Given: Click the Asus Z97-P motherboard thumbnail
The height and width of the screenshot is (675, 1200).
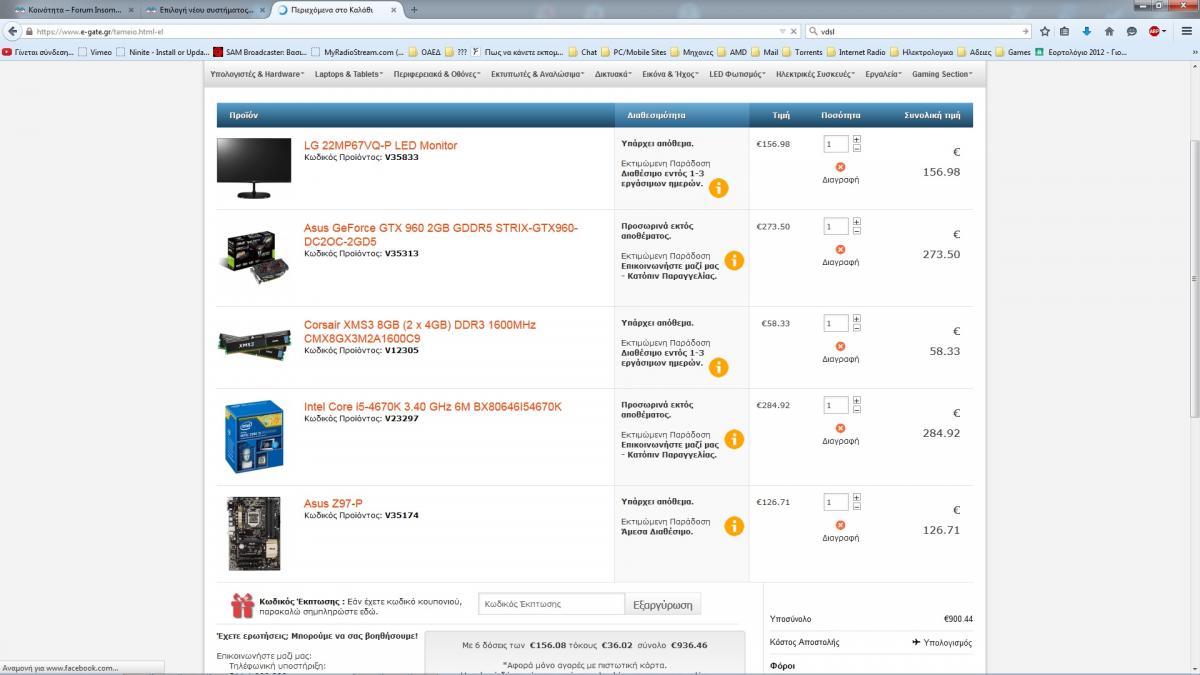Looking at the screenshot, I should click(x=254, y=534).
